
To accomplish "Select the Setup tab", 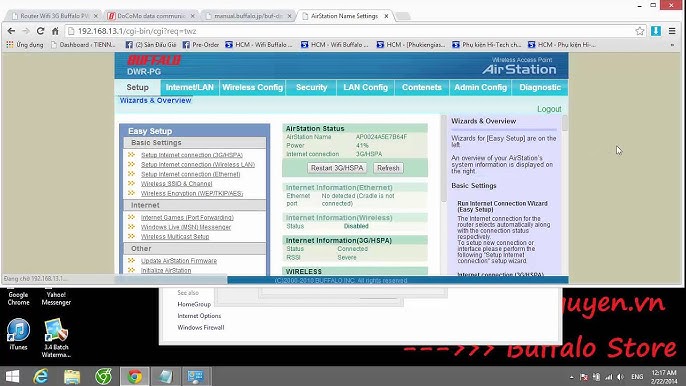I will coord(137,87).
